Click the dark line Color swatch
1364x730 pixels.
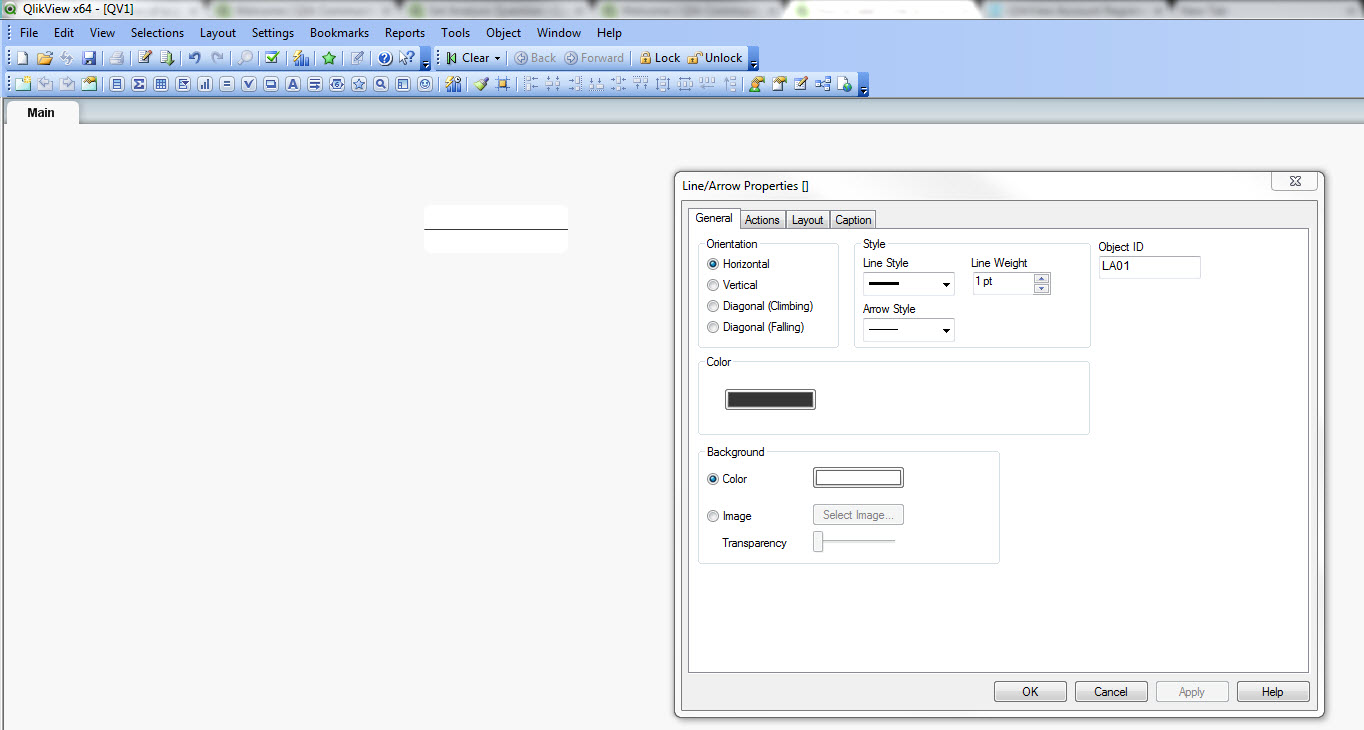[770, 400]
